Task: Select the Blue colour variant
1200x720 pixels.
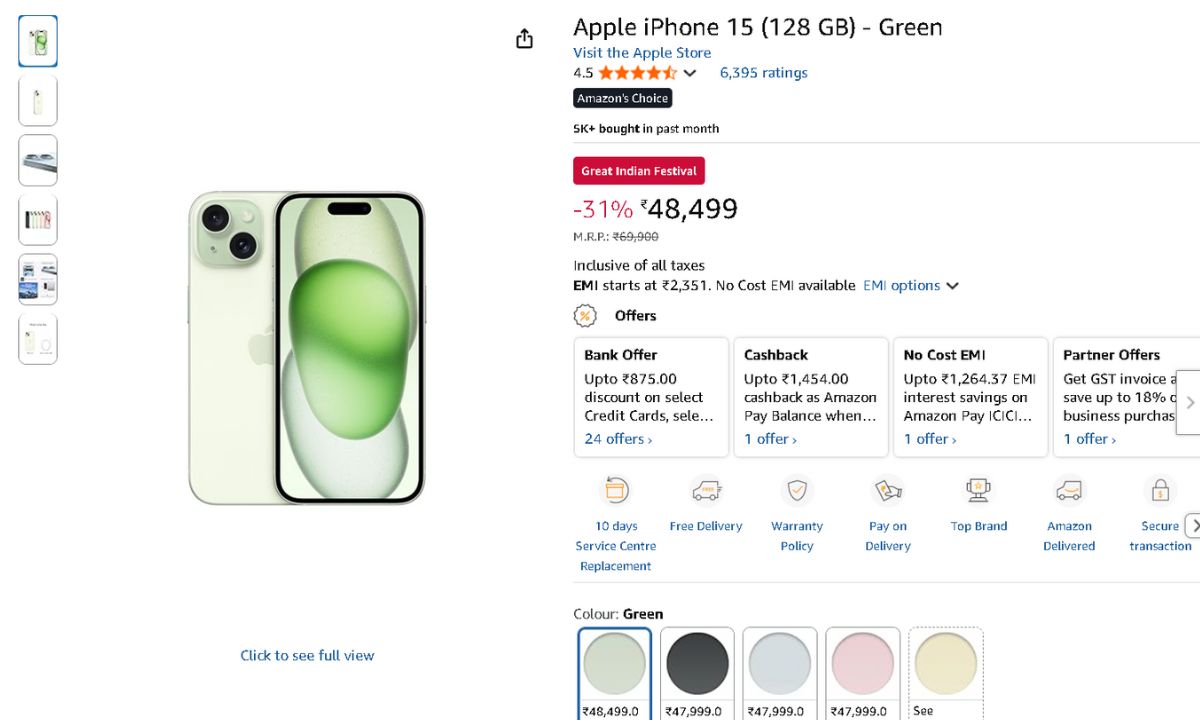Action: pos(780,664)
